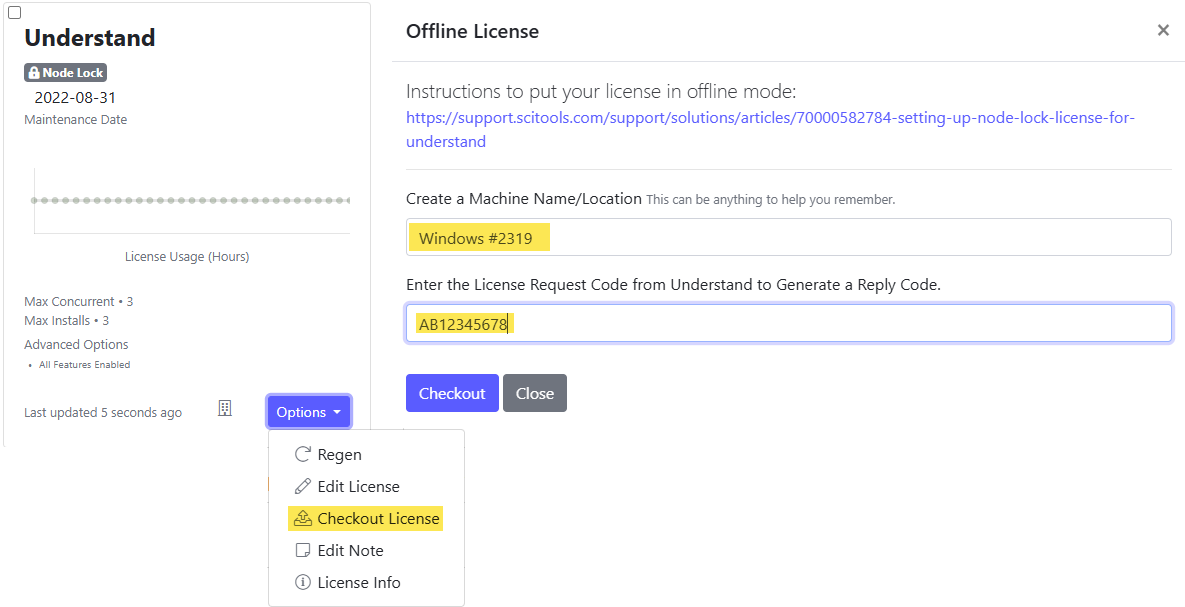
Task: Open the support.scitools.com instructions link
Action: [771, 129]
